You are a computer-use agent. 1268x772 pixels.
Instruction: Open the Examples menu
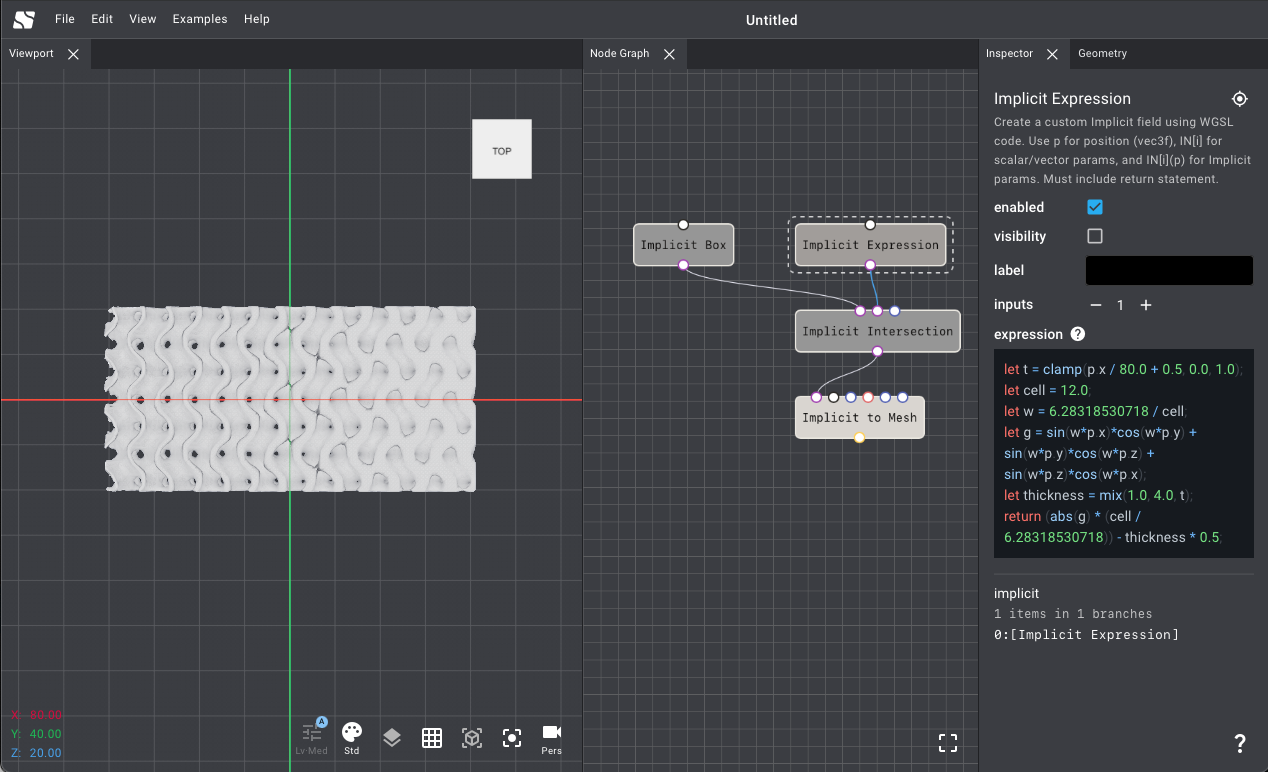pyautogui.click(x=200, y=19)
